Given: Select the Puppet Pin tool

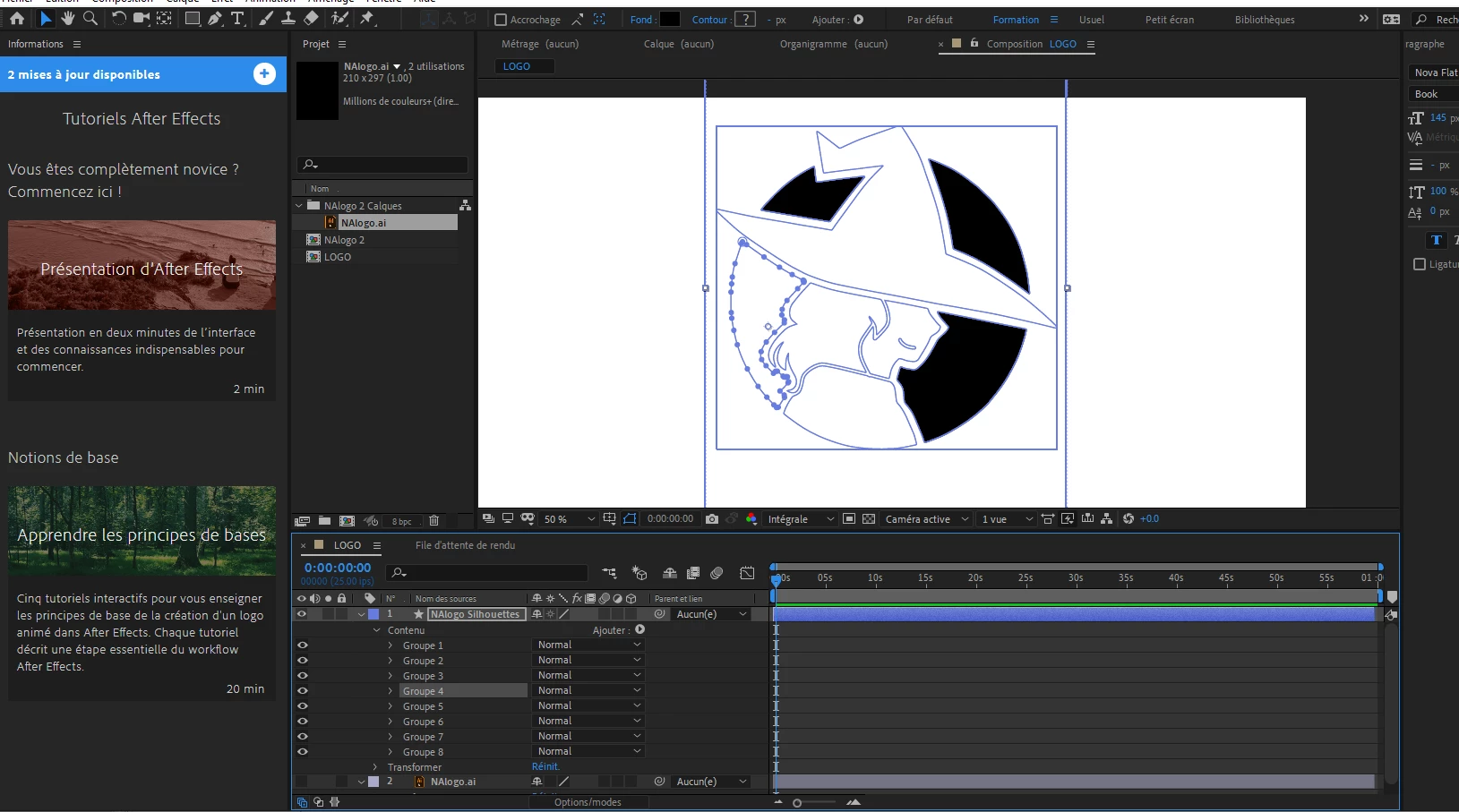Looking at the screenshot, I should pyautogui.click(x=366, y=19).
